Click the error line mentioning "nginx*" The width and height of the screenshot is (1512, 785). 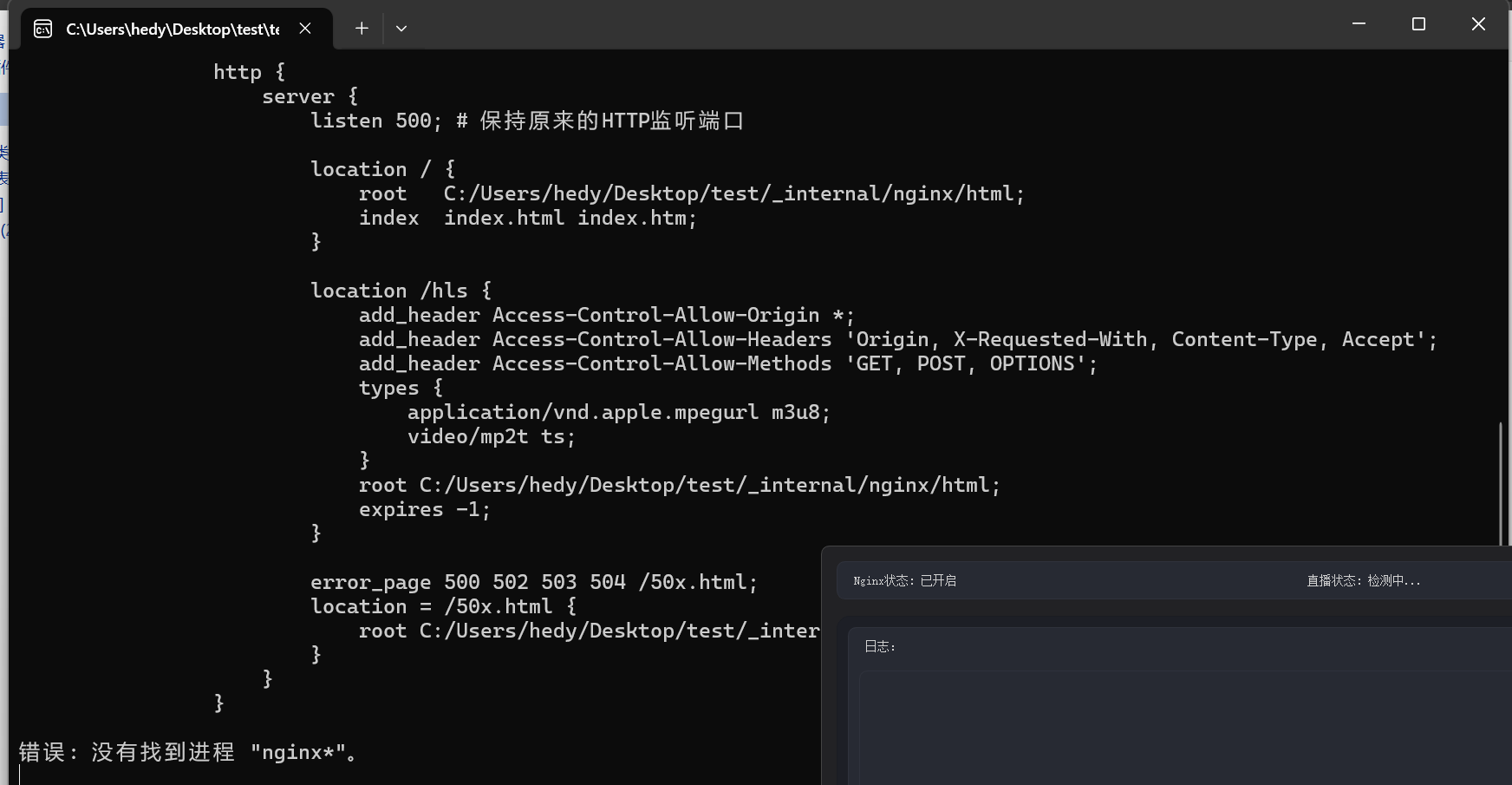tap(187, 752)
